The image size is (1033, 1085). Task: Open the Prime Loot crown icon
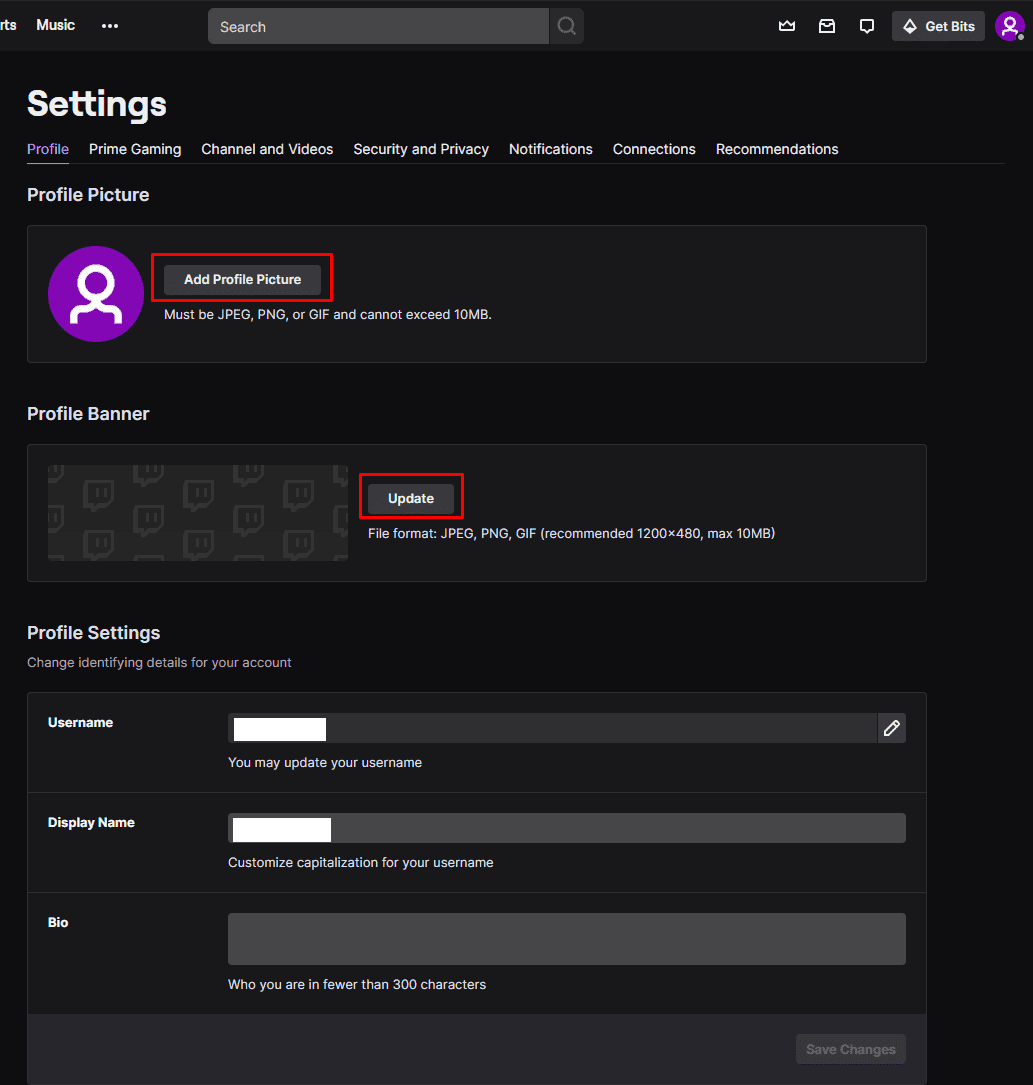pyautogui.click(x=787, y=26)
